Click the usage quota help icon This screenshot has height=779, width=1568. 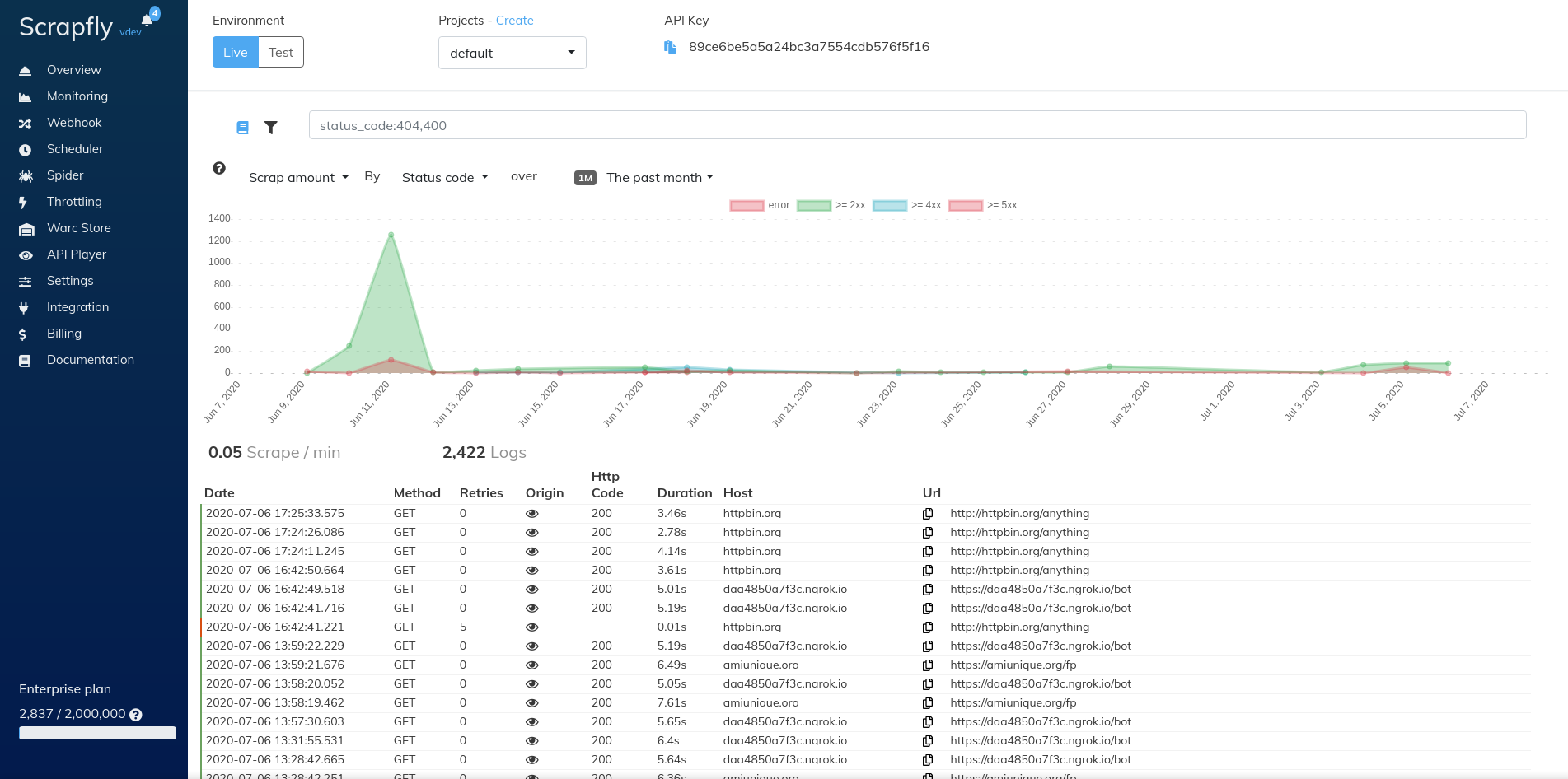click(136, 715)
